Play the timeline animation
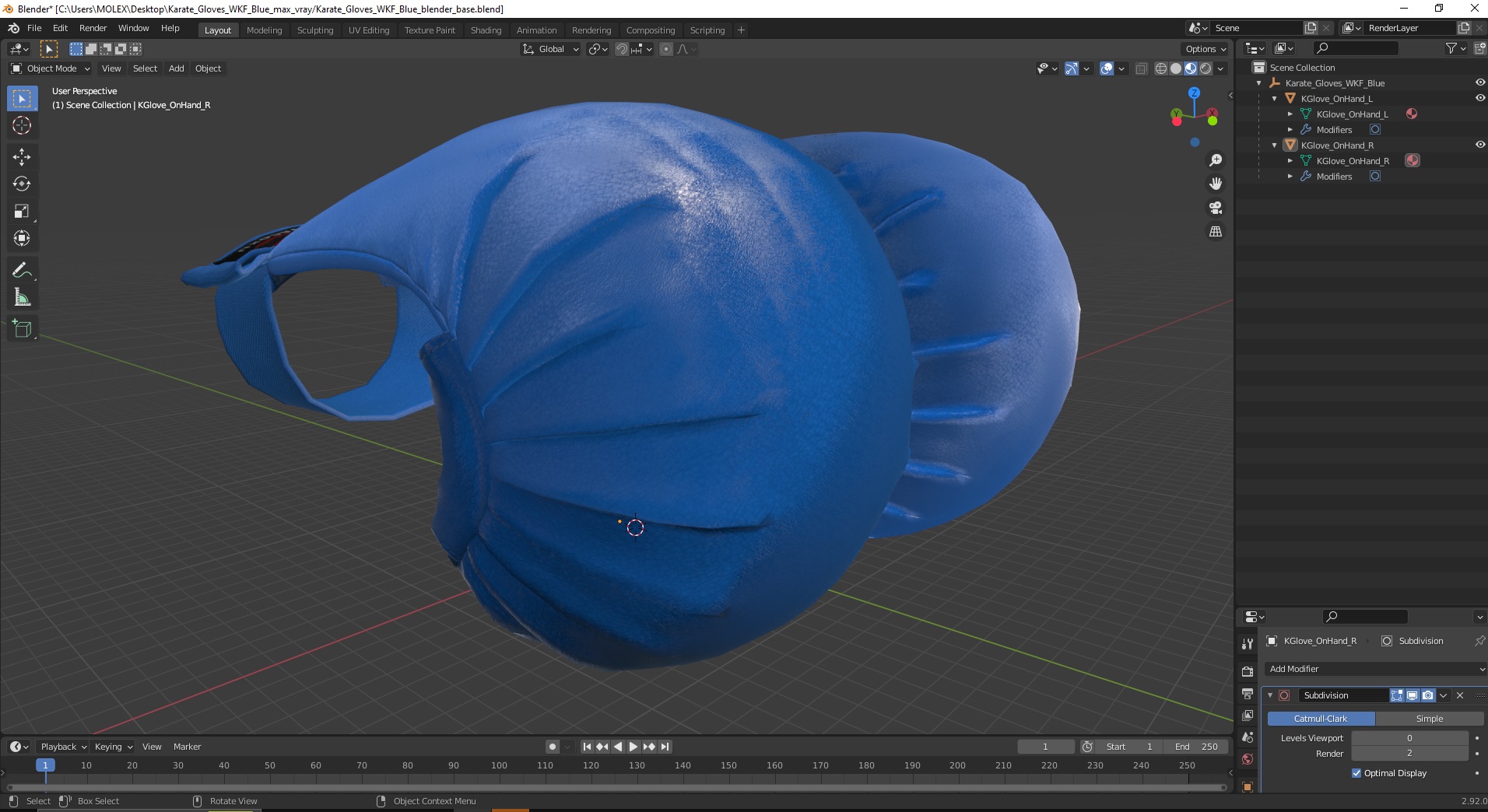Screen dimensions: 1488x812 [x=633, y=747]
